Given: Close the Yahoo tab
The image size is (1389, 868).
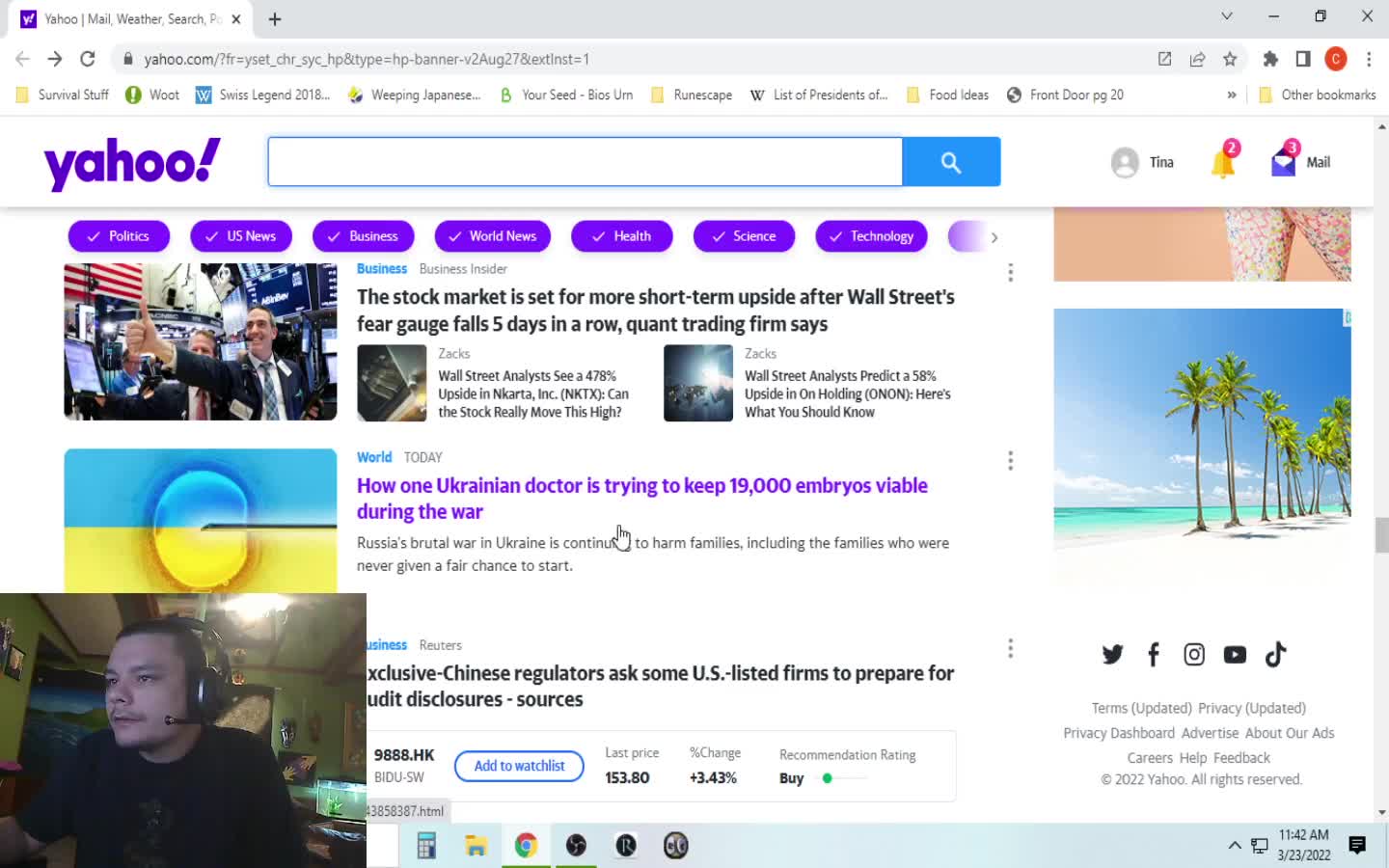Looking at the screenshot, I should pyautogui.click(x=236, y=18).
